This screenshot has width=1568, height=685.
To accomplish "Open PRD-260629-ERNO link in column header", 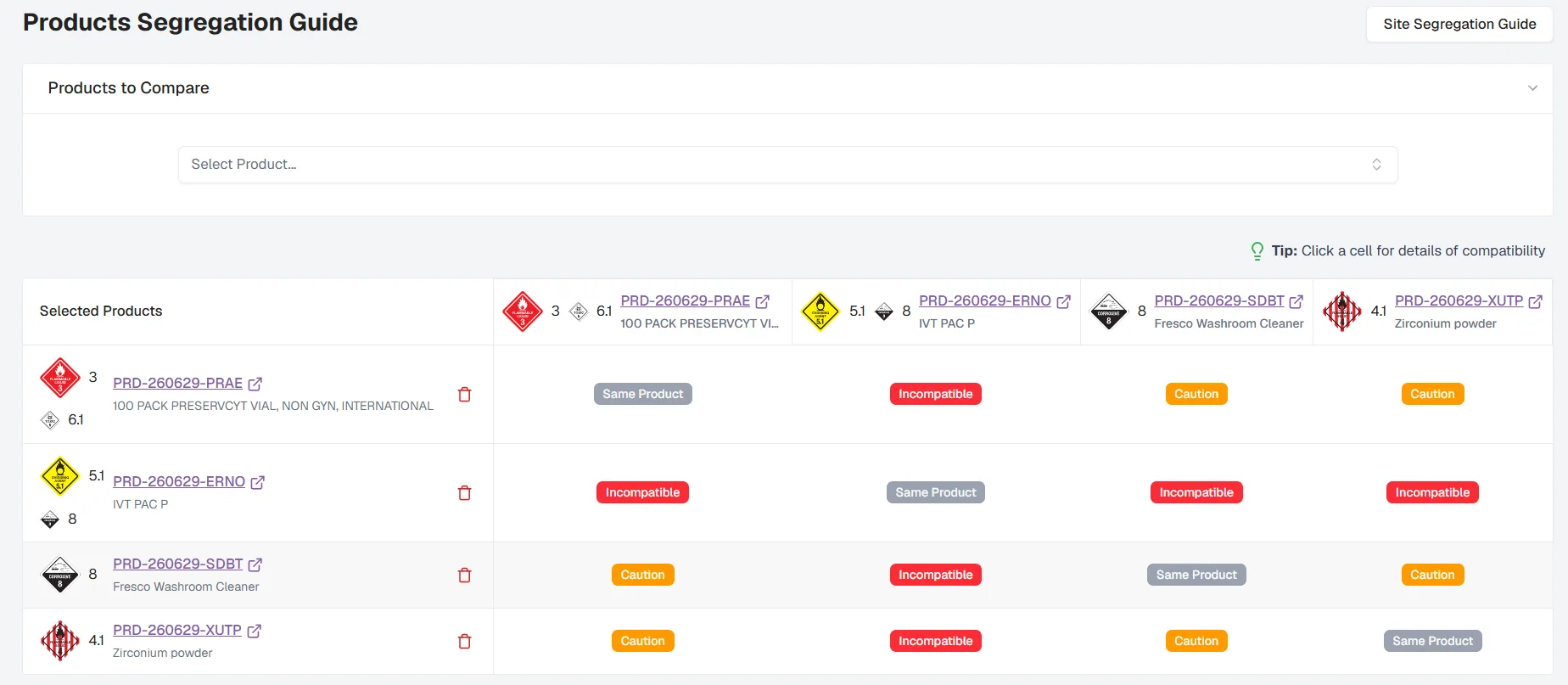I will pos(985,300).
